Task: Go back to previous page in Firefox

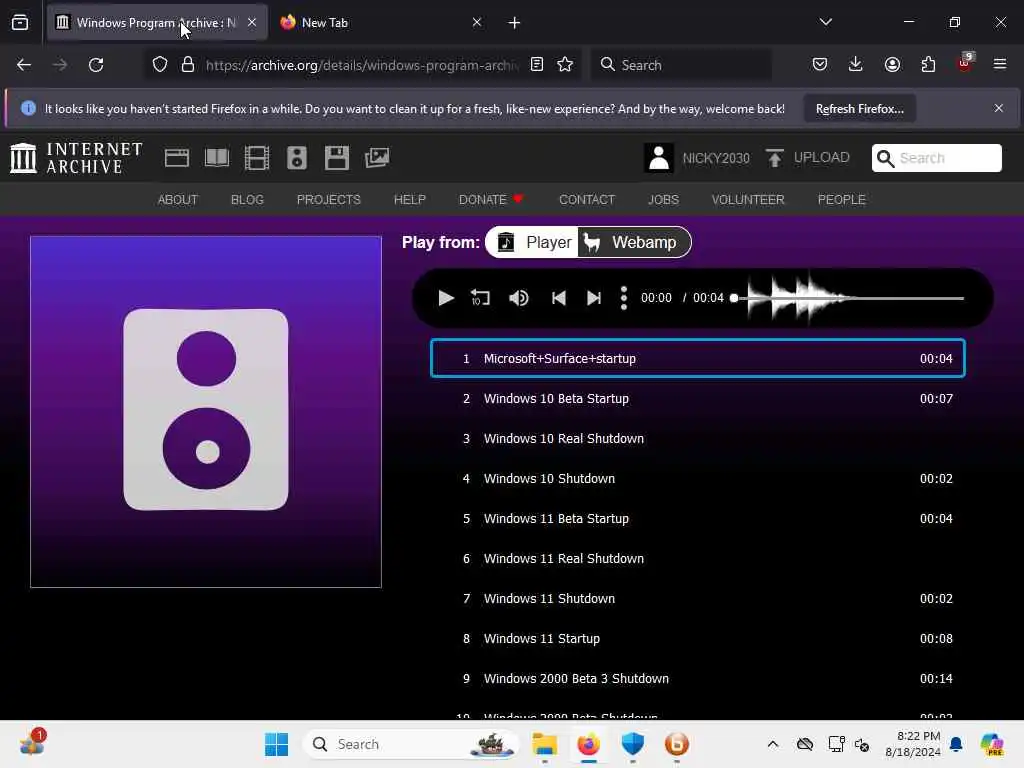Action: [24, 65]
